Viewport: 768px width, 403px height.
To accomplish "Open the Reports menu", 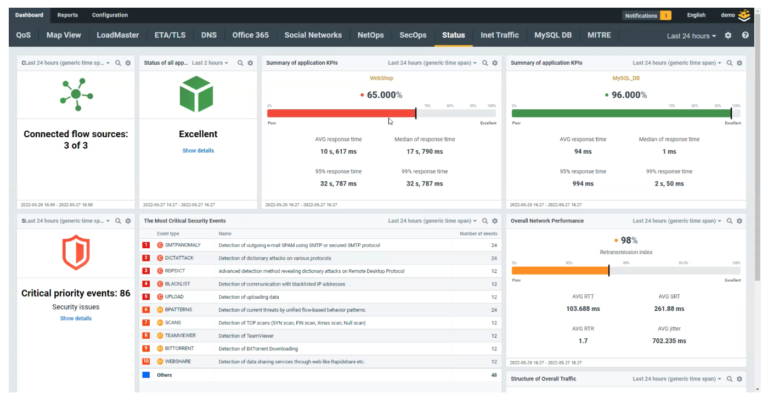I will [68, 15].
